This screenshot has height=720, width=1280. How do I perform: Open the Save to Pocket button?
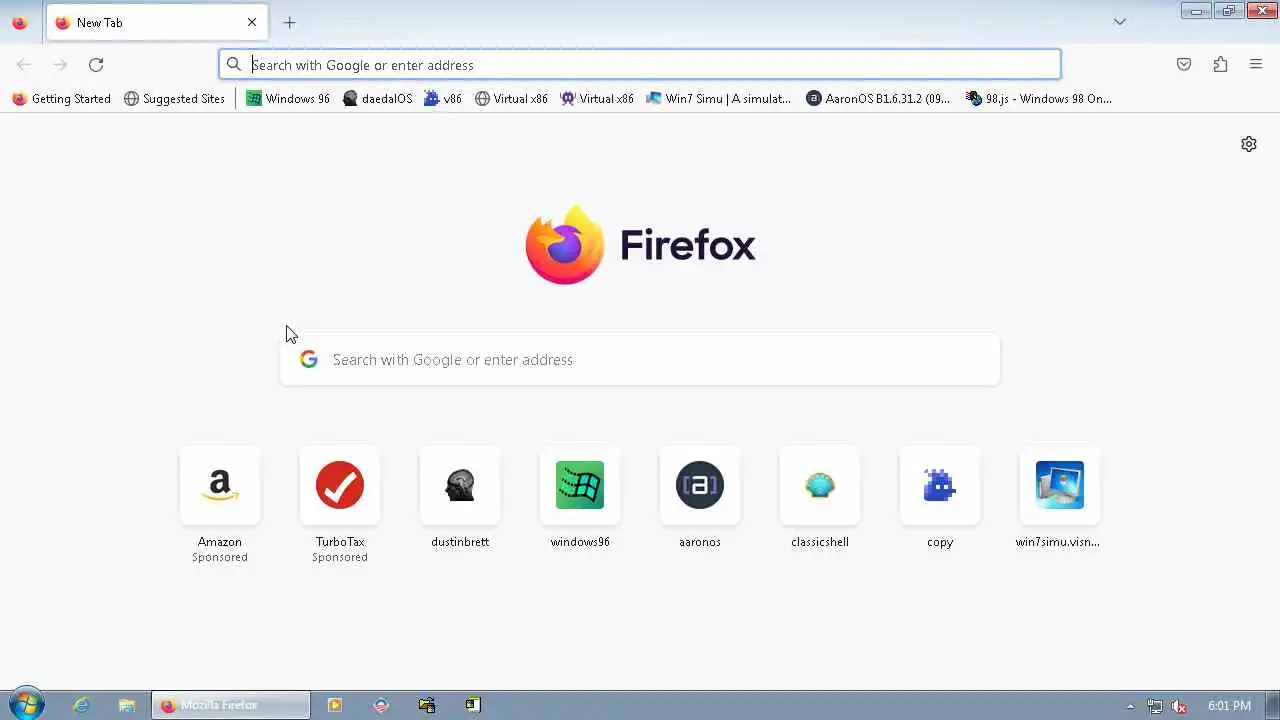point(1184,65)
